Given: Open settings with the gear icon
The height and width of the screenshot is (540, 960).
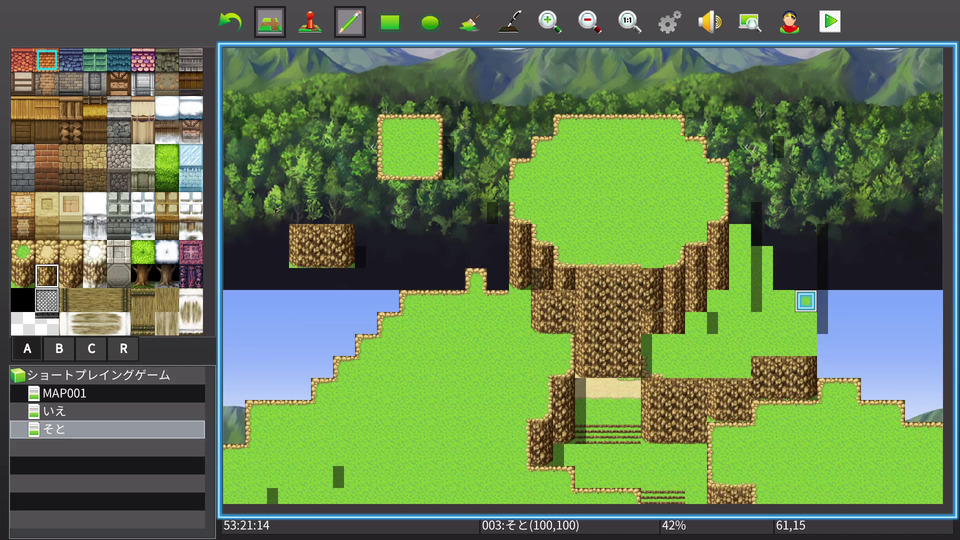Looking at the screenshot, I should coord(669,23).
